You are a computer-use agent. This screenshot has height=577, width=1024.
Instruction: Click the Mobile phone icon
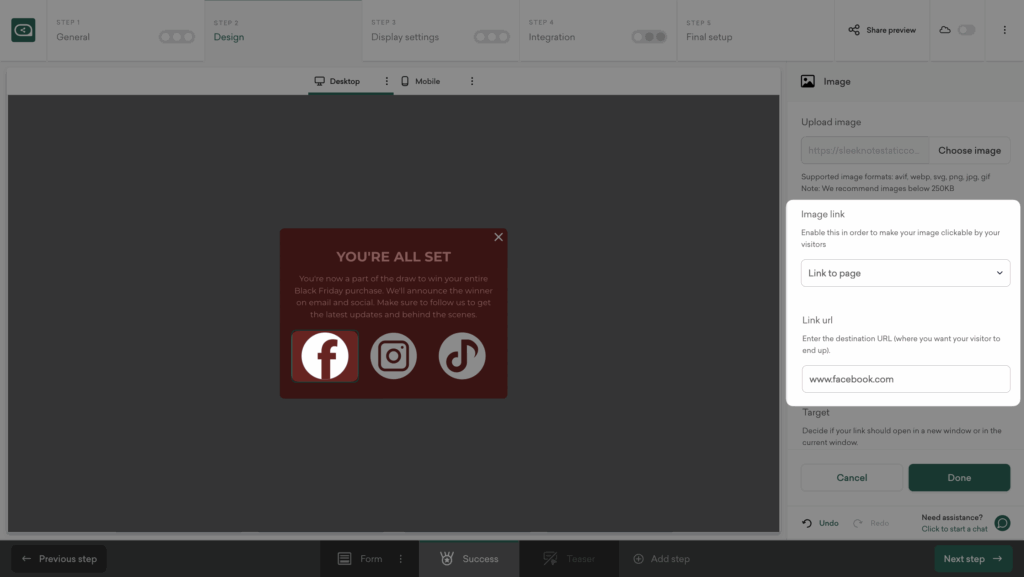(405, 81)
